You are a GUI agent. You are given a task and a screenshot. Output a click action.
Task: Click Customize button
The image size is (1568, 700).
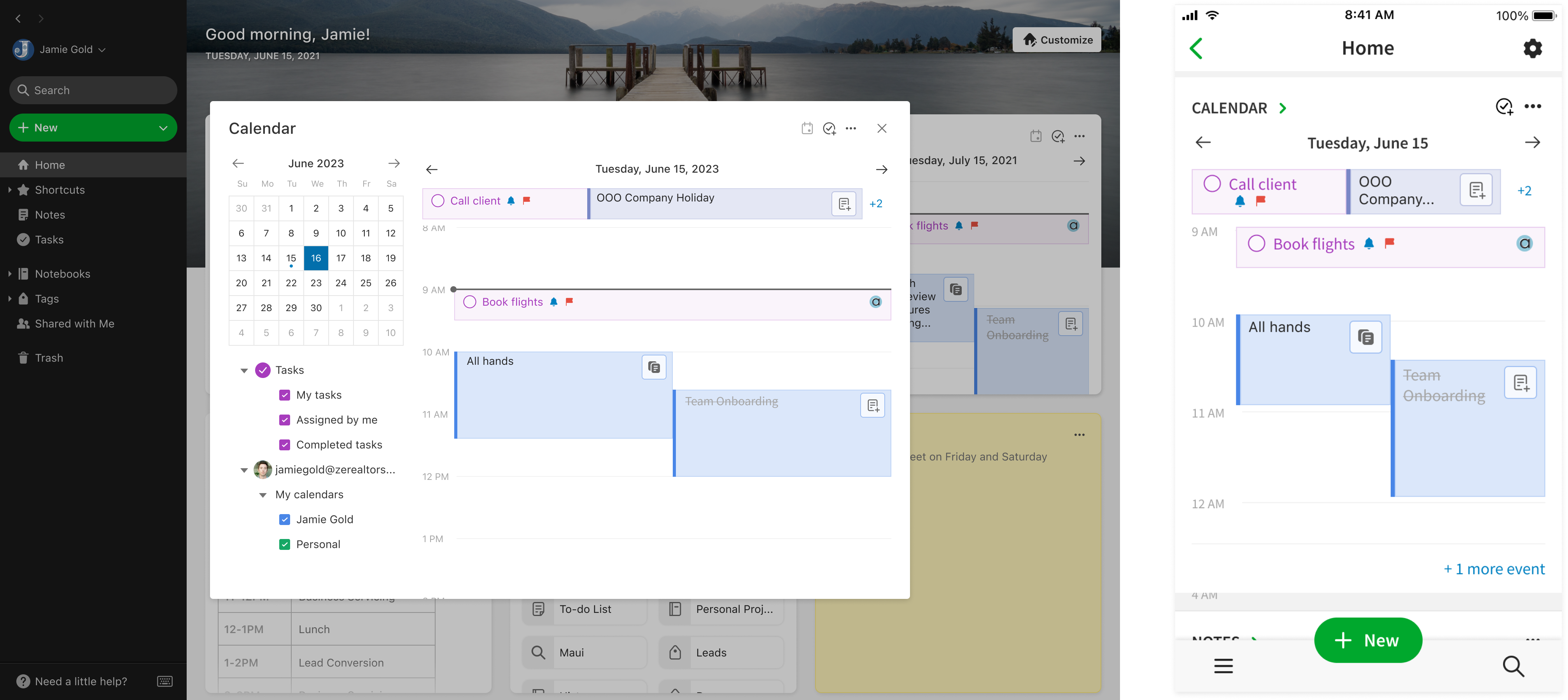[1057, 40]
